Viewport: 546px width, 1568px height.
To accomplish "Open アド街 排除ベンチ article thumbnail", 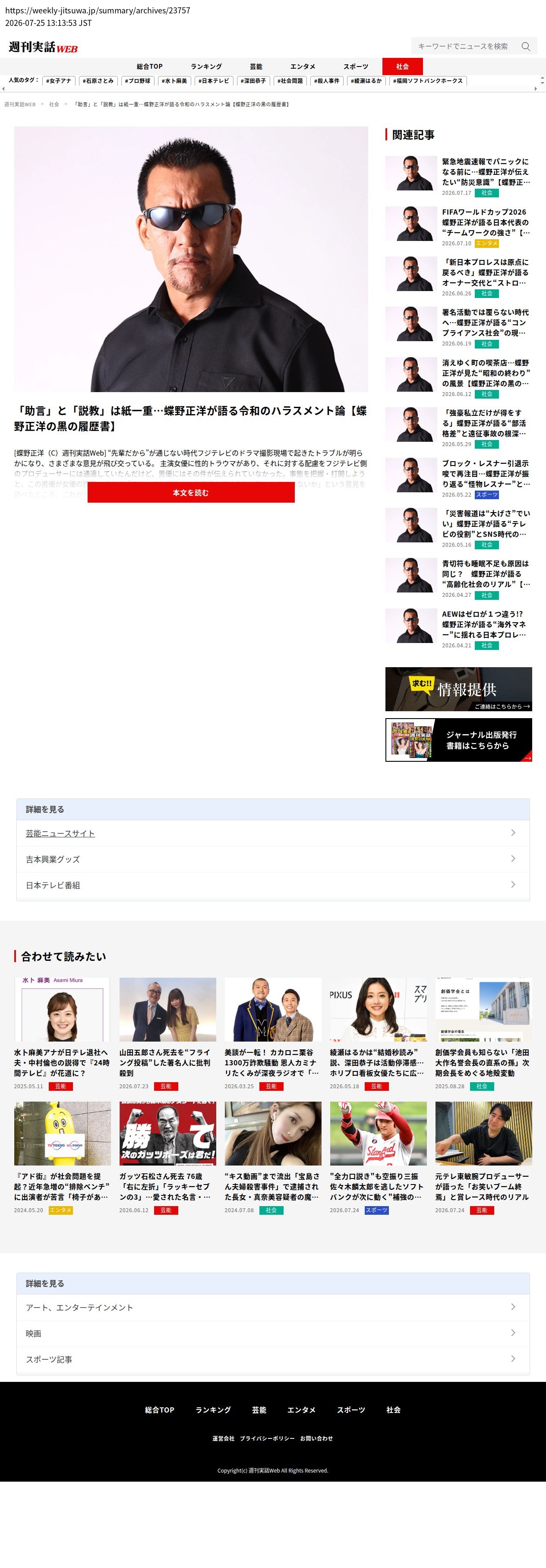I will [x=62, y=1134].
